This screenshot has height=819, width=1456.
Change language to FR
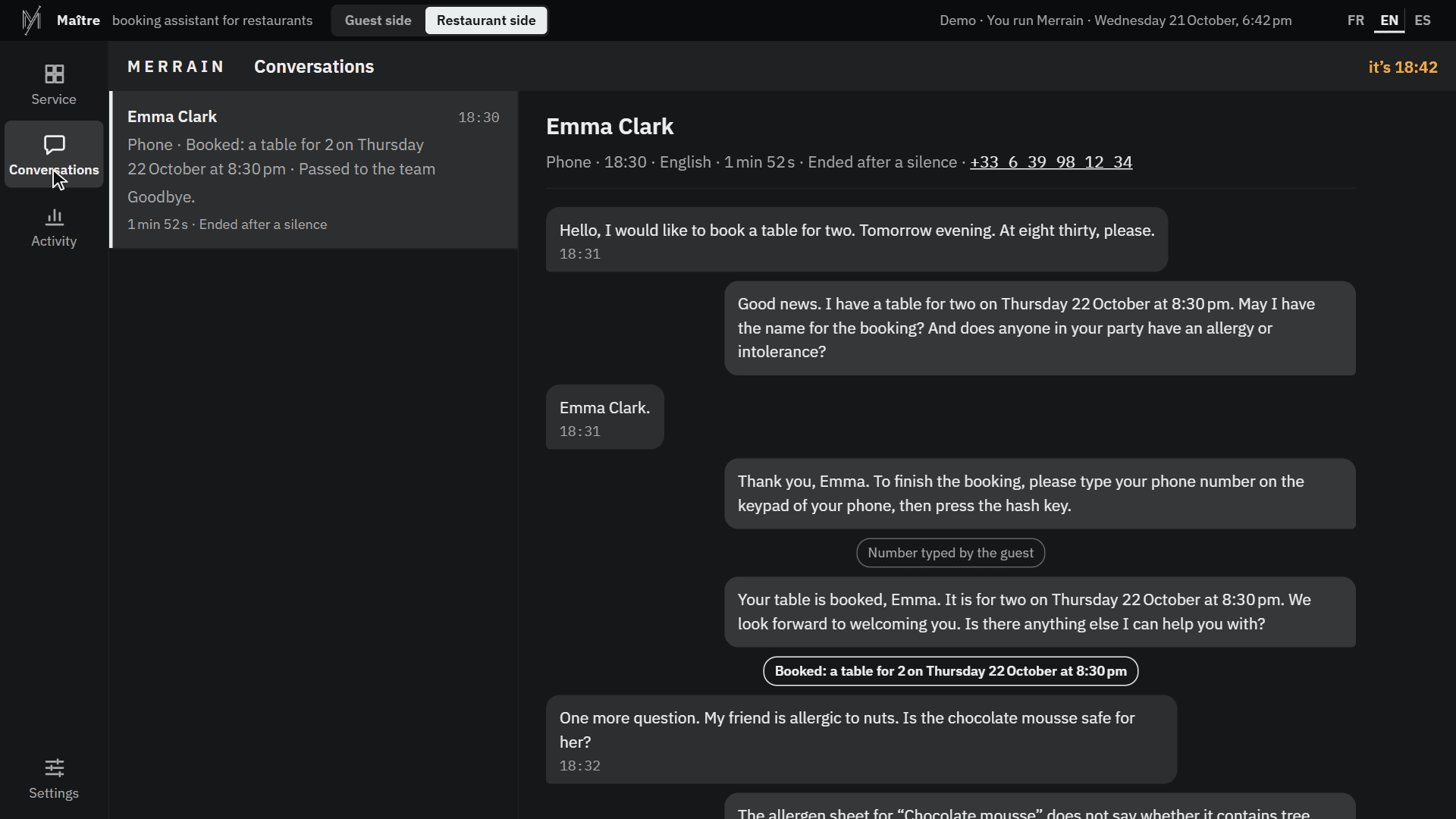click(x=1356, y=20)
